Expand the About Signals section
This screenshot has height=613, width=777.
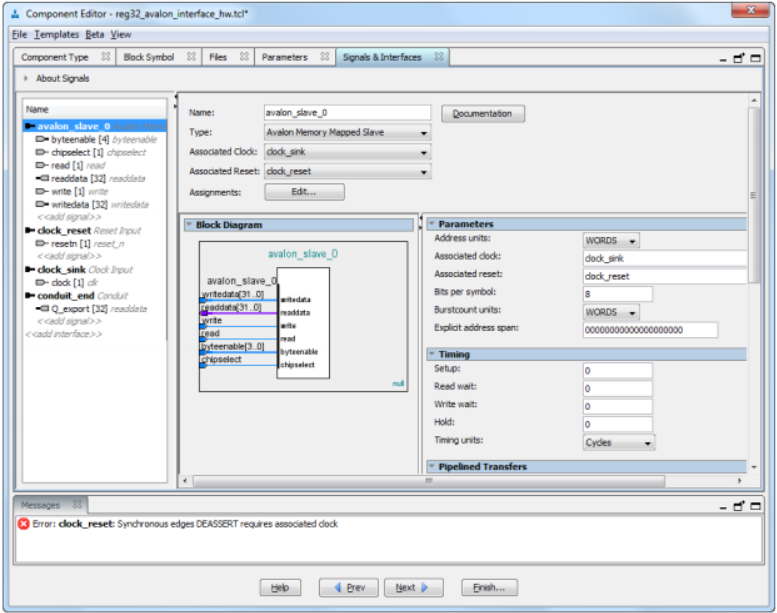coord(26,78)
